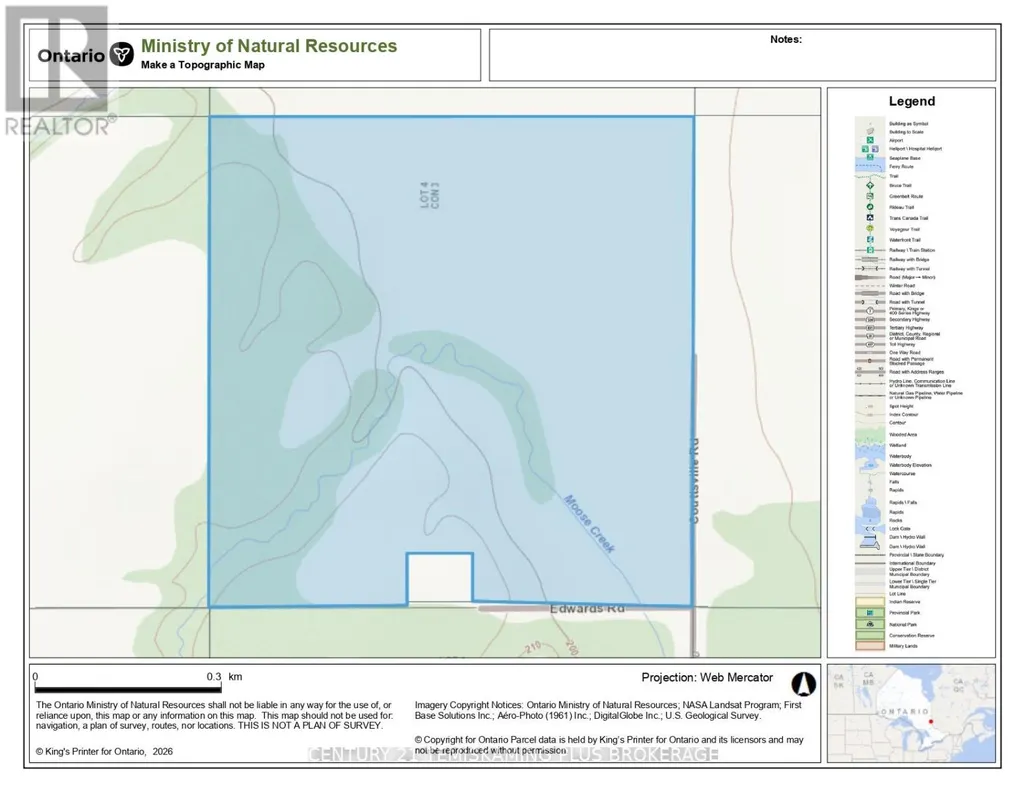This screenshot has height=792, width=1025.
Task: Click the Voyageur Trail legend icon
Action: coord(870,229)
